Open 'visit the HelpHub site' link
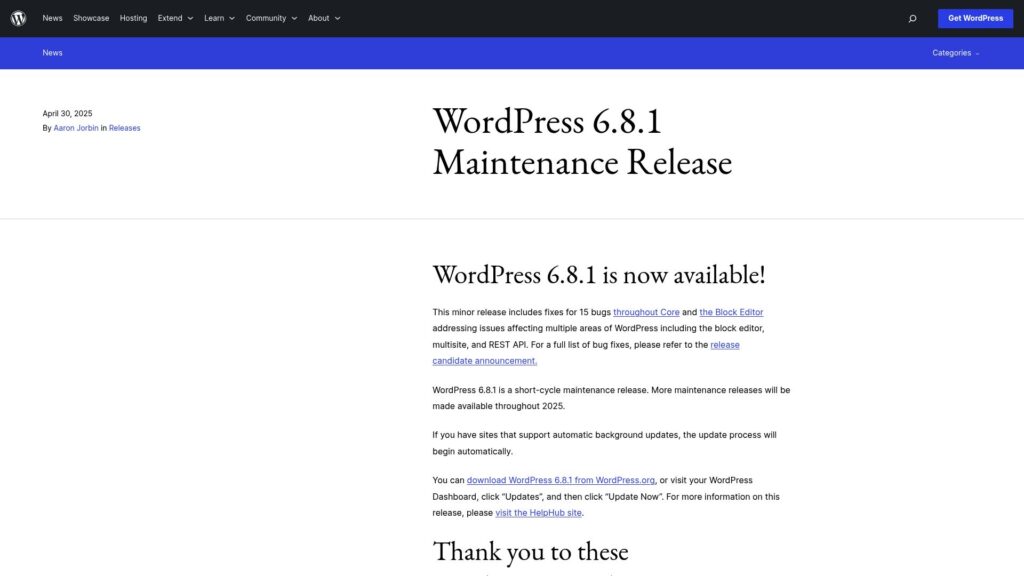This screenshot has height=576, width=1024. [x=538, y=513]
